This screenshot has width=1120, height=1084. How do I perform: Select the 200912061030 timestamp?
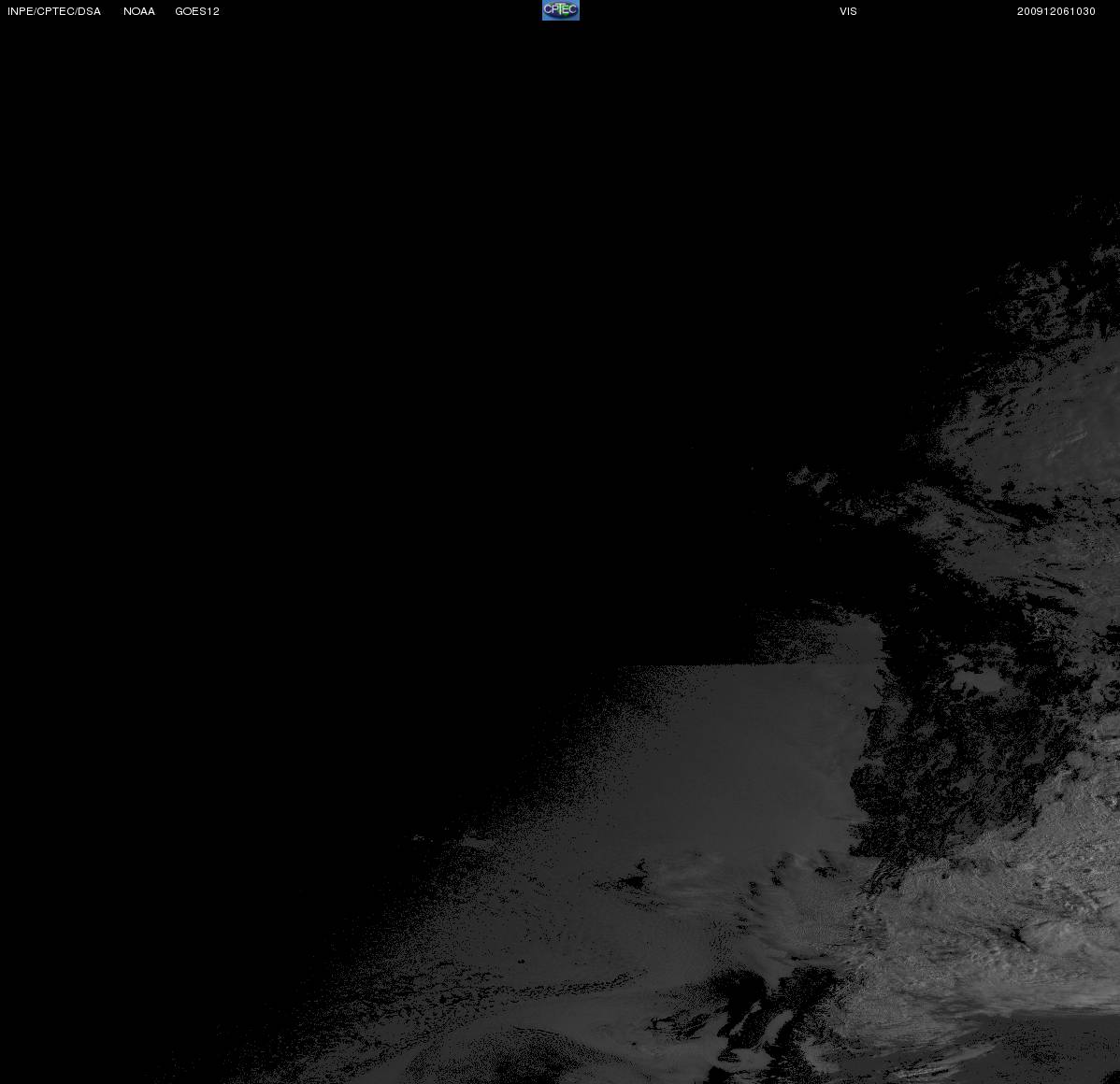(1056, 11)
